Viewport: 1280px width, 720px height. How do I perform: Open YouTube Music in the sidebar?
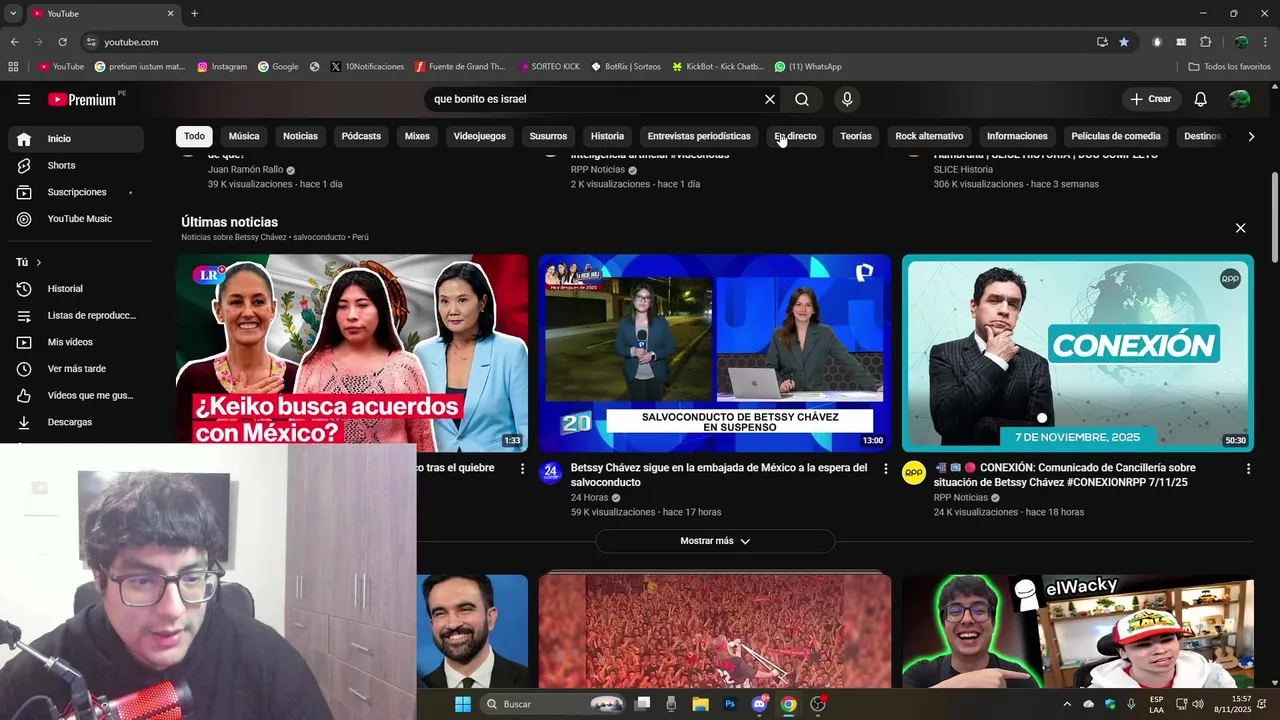76,219
